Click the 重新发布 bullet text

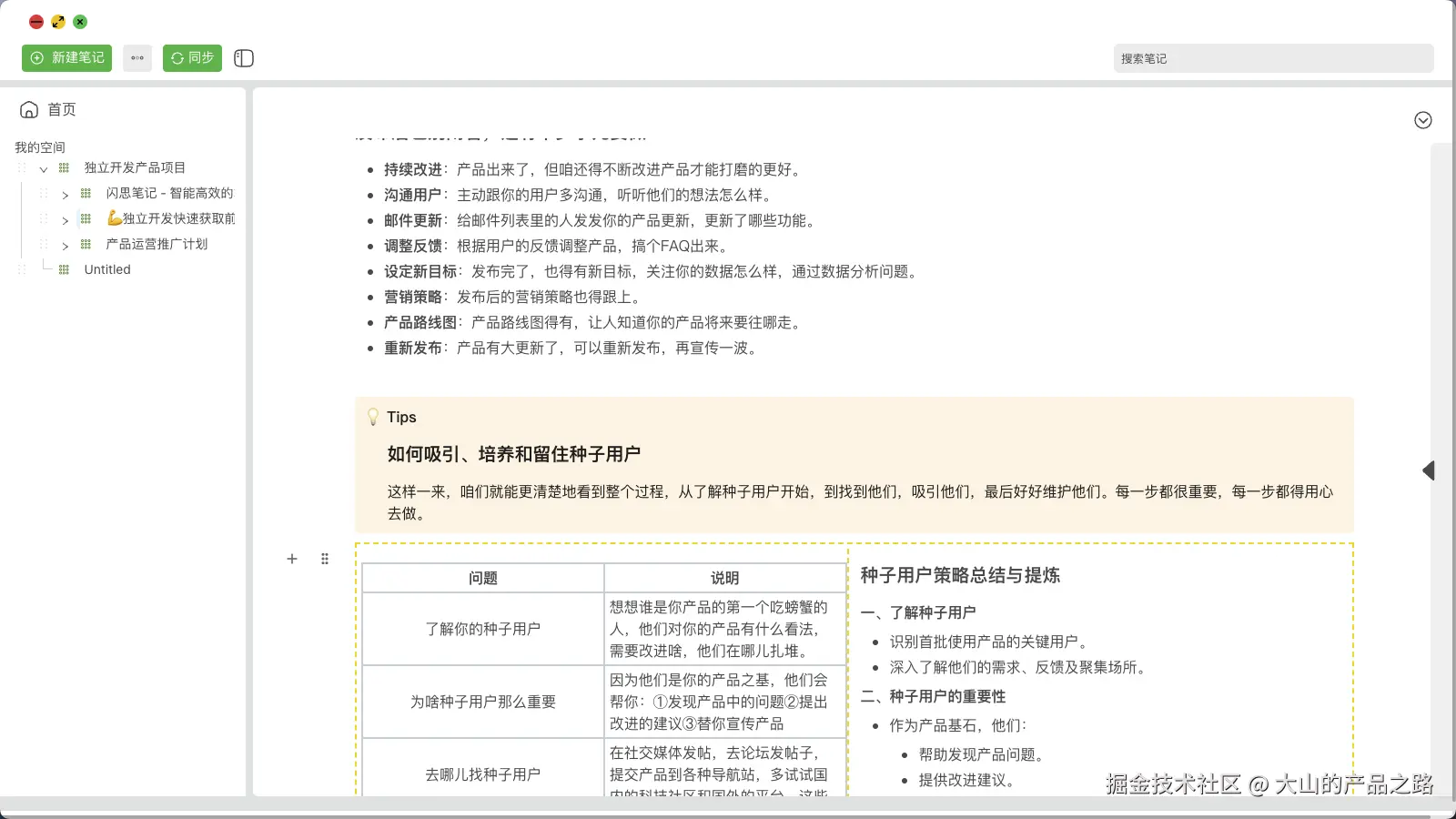click(x=571, y=348)
